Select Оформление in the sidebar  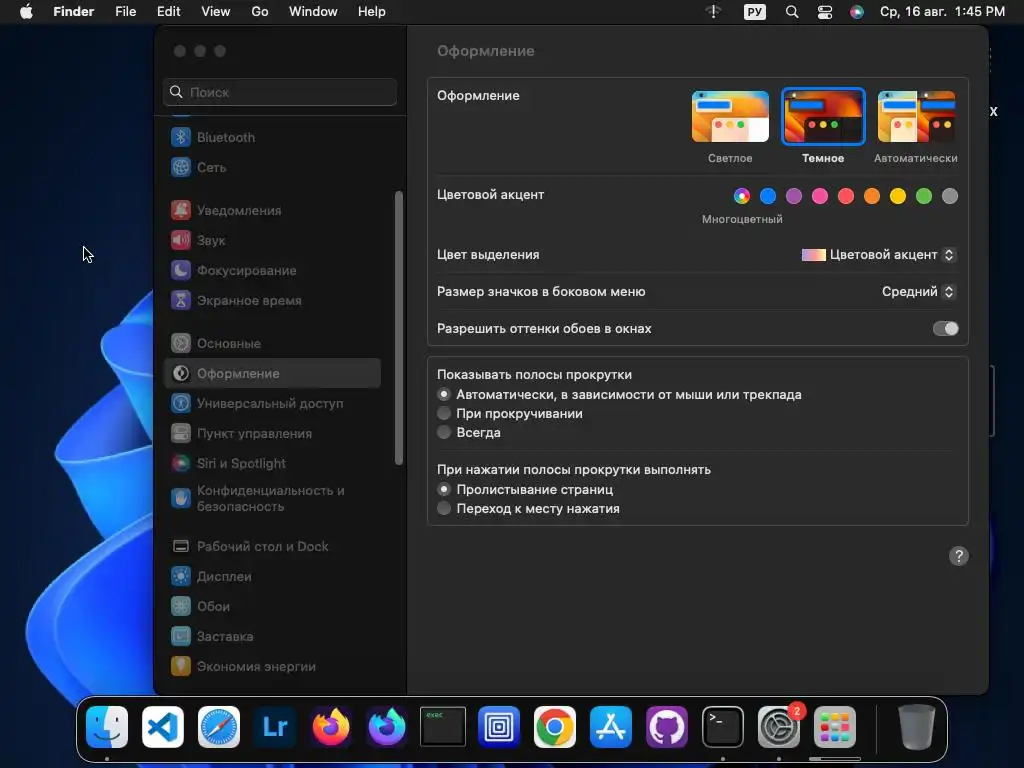tap(272, 374)
